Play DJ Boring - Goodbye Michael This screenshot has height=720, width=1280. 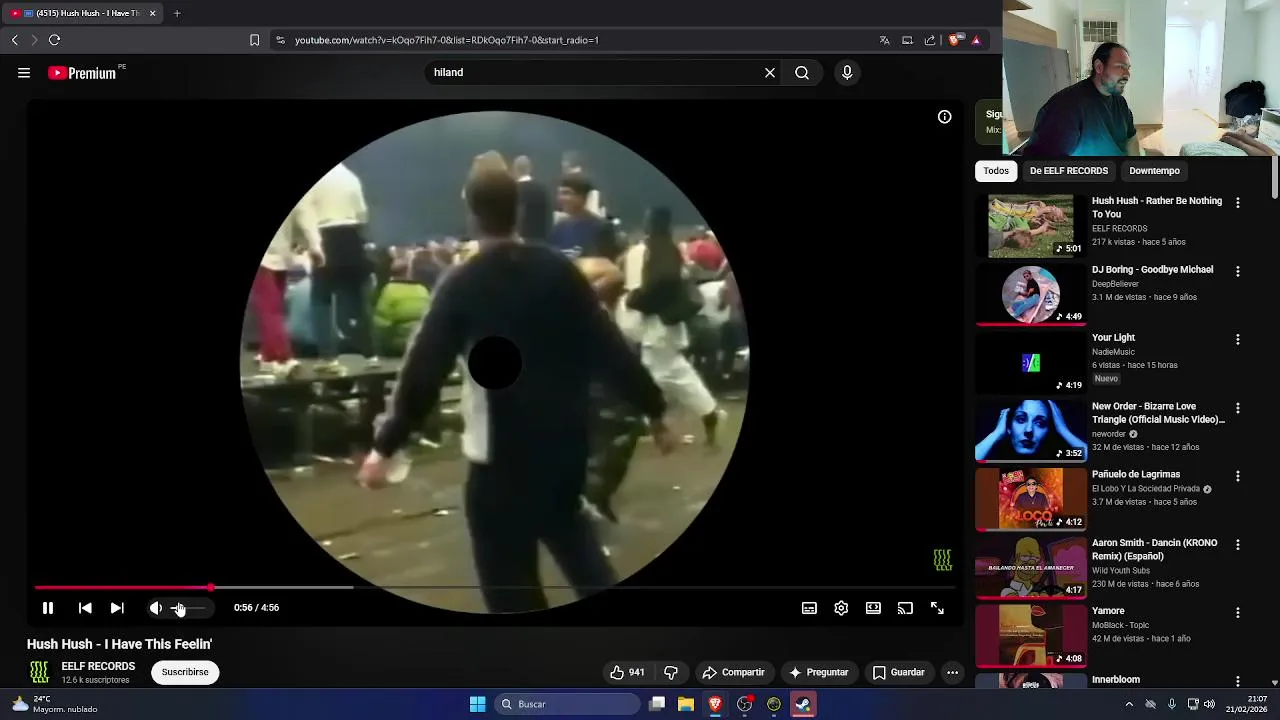click(x=1031, y=294)
